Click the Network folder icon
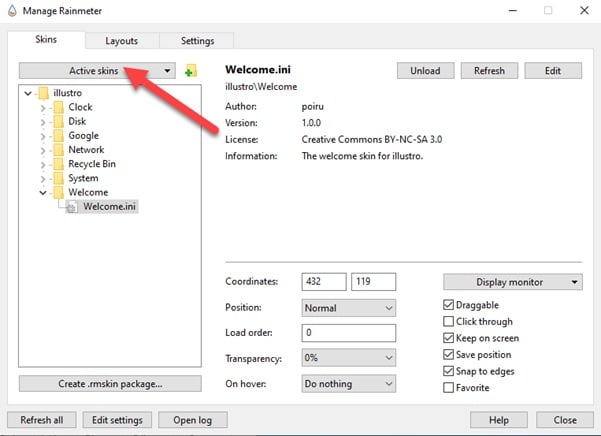 tap(58, 150)
